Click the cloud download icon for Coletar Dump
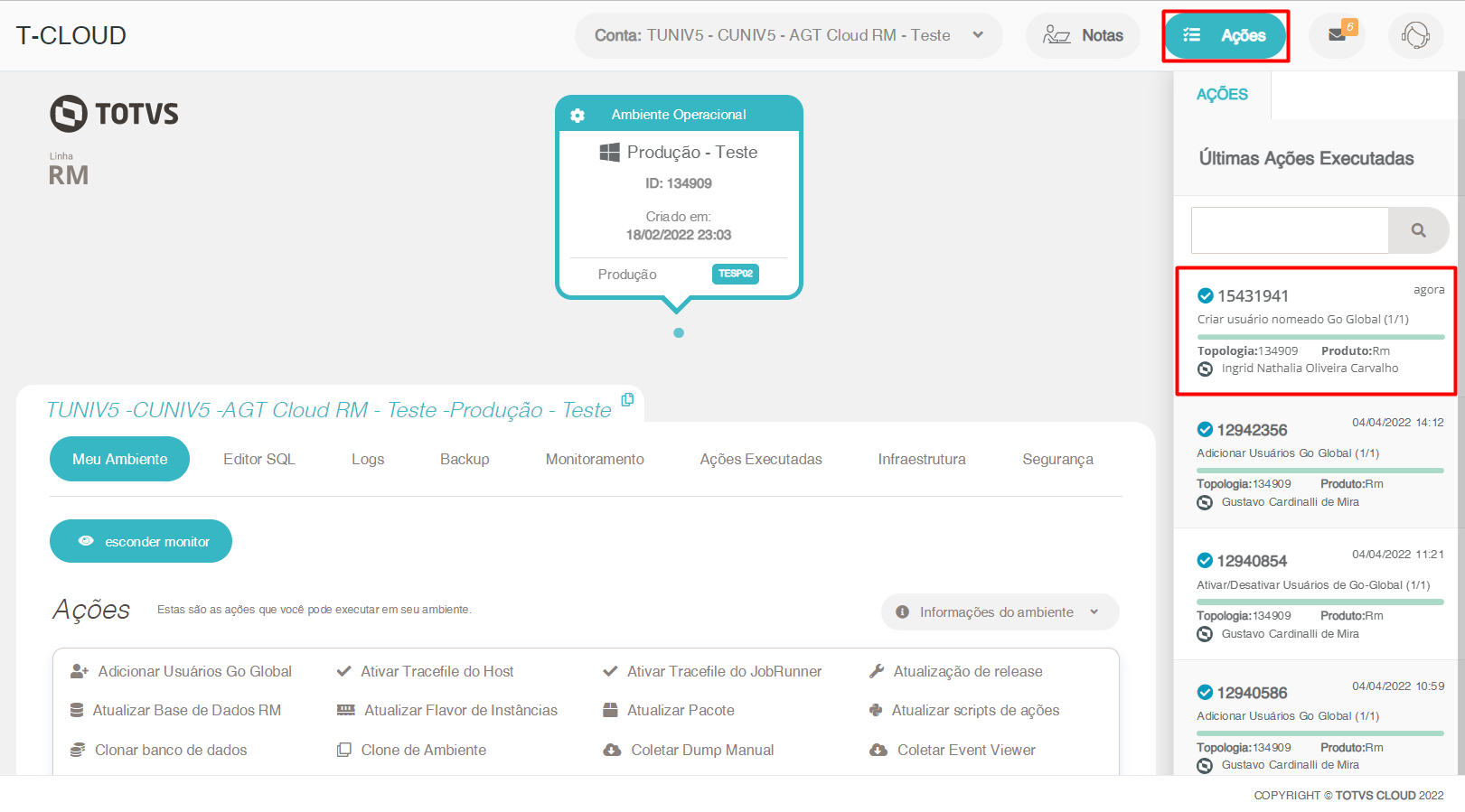The width and height of the screenshot is (1465, 812). tap(612, 750)
